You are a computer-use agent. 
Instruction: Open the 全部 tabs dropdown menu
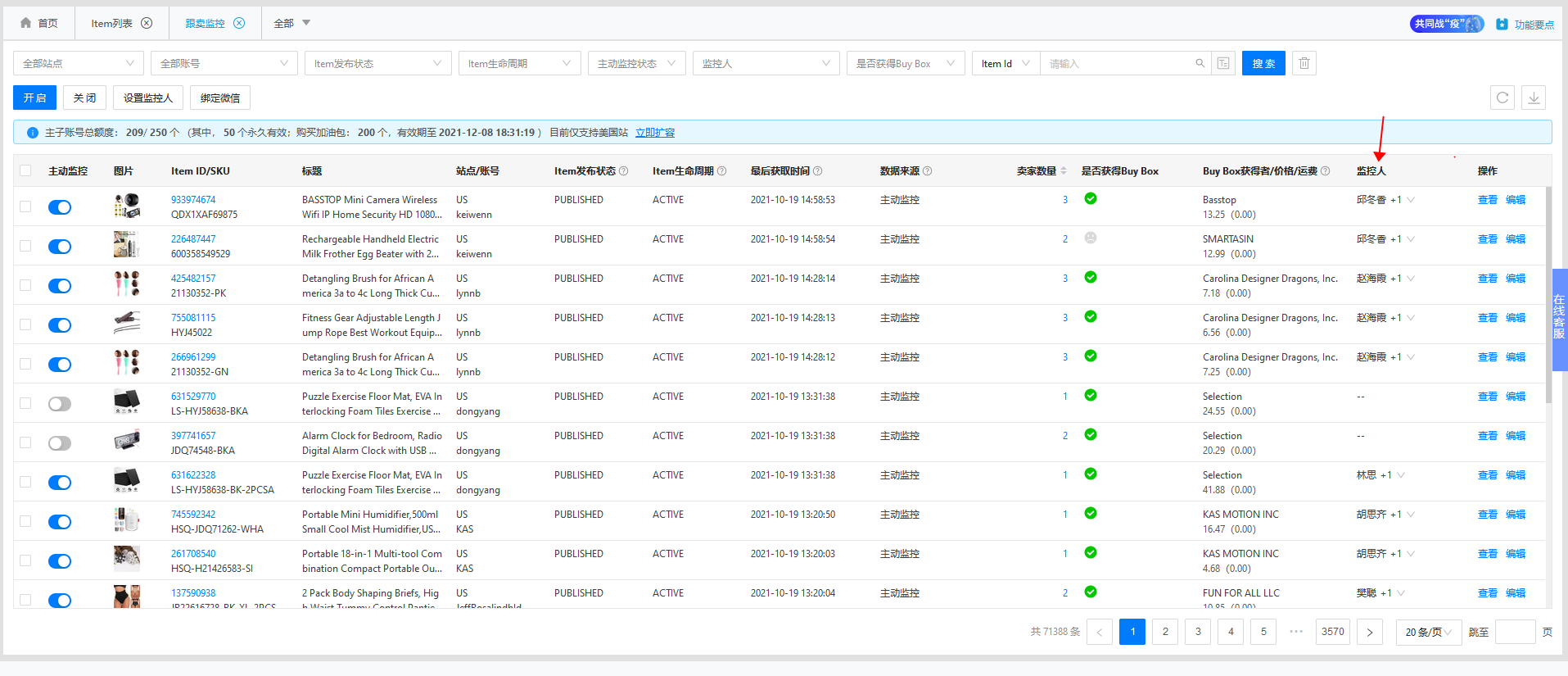click(292, 23)
